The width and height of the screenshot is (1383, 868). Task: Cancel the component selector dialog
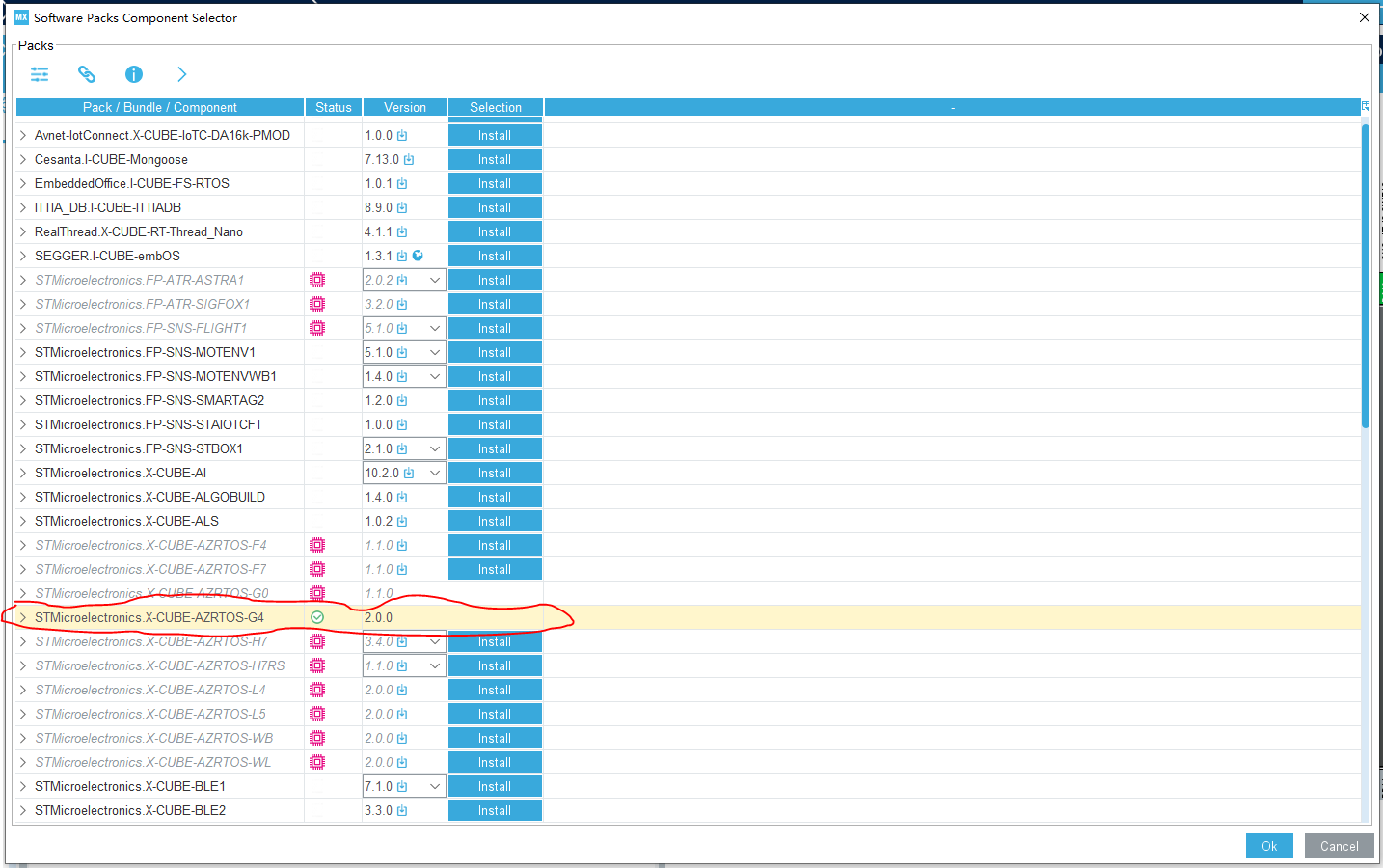pyautogui.click(x=1340, y=846)
